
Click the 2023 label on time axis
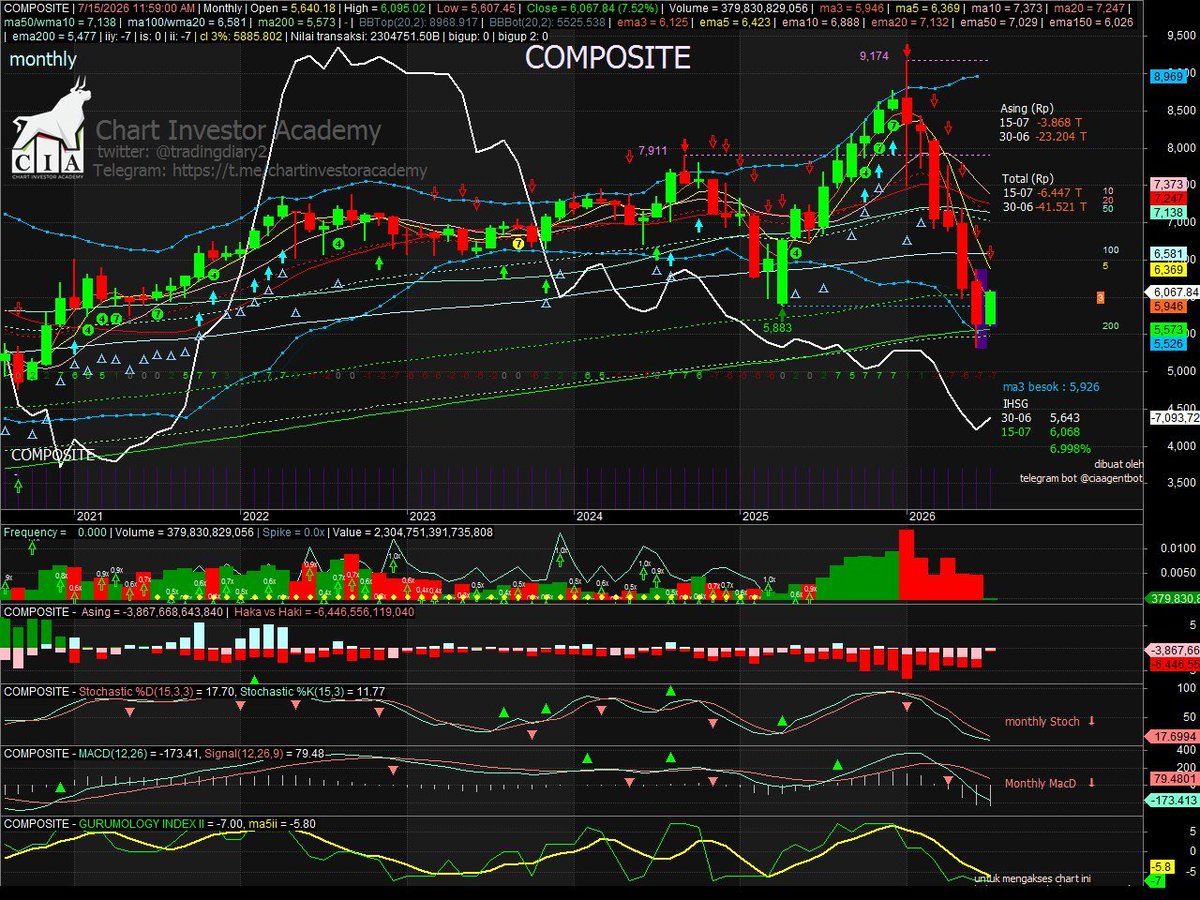(421, 516)
